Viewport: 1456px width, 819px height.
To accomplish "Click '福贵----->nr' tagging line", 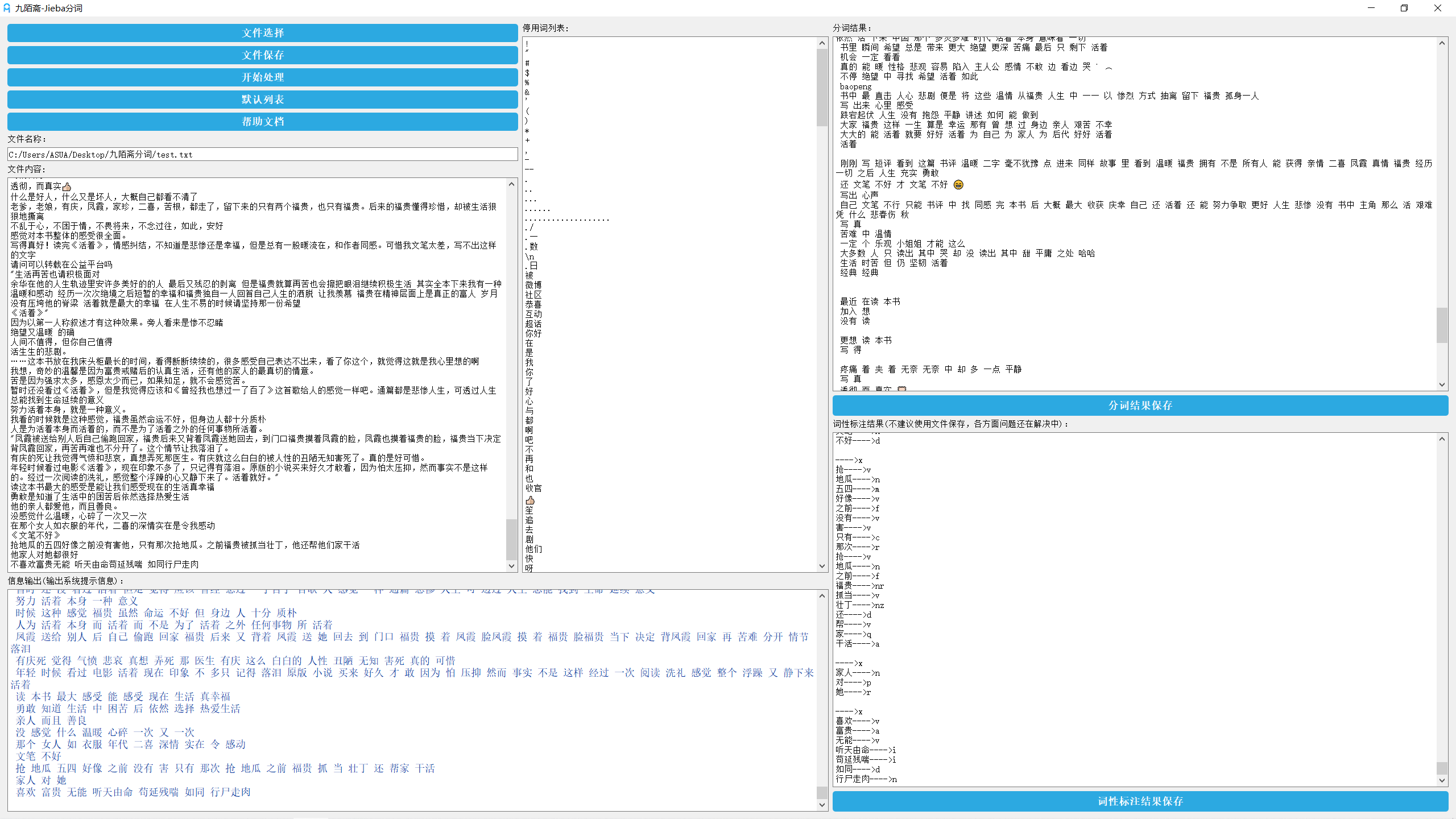I will (x=860, y=586).
